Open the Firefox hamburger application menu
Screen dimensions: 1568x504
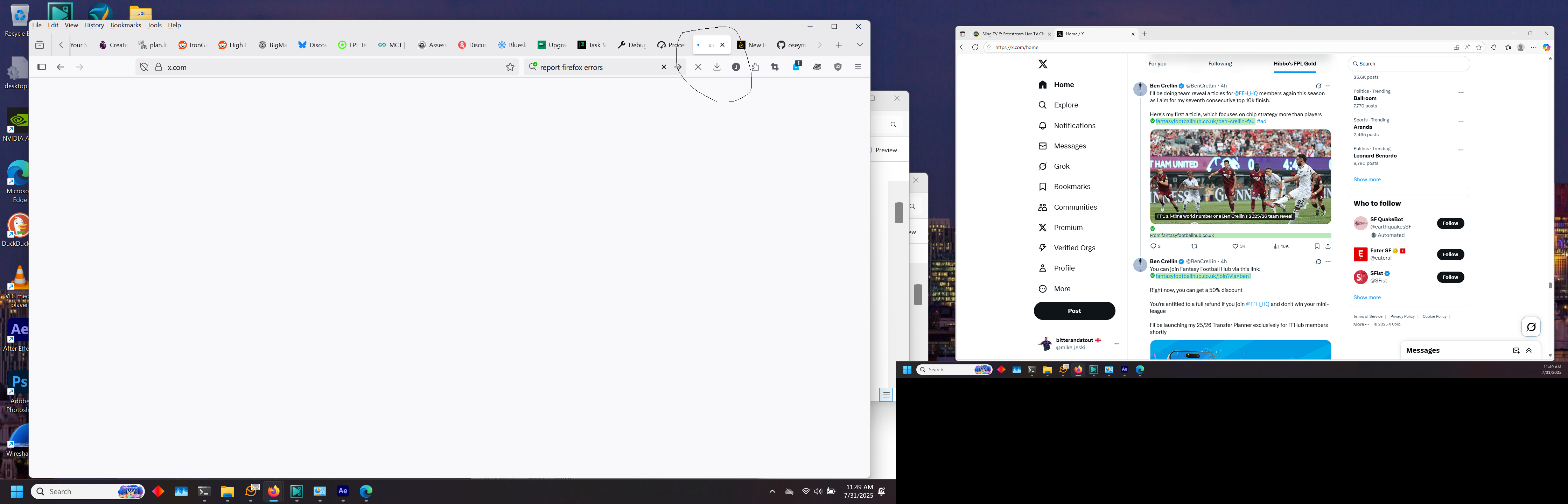(x=857, y=67)
